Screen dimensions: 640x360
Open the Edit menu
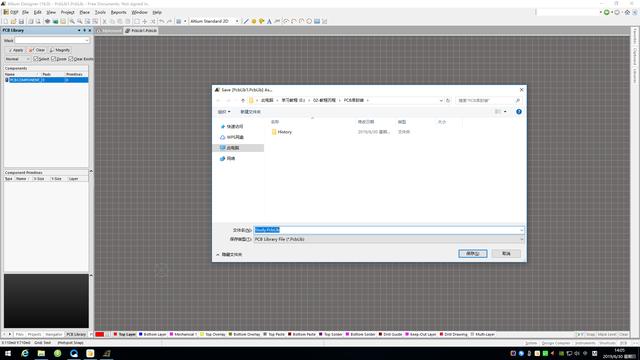pos(38,12)
